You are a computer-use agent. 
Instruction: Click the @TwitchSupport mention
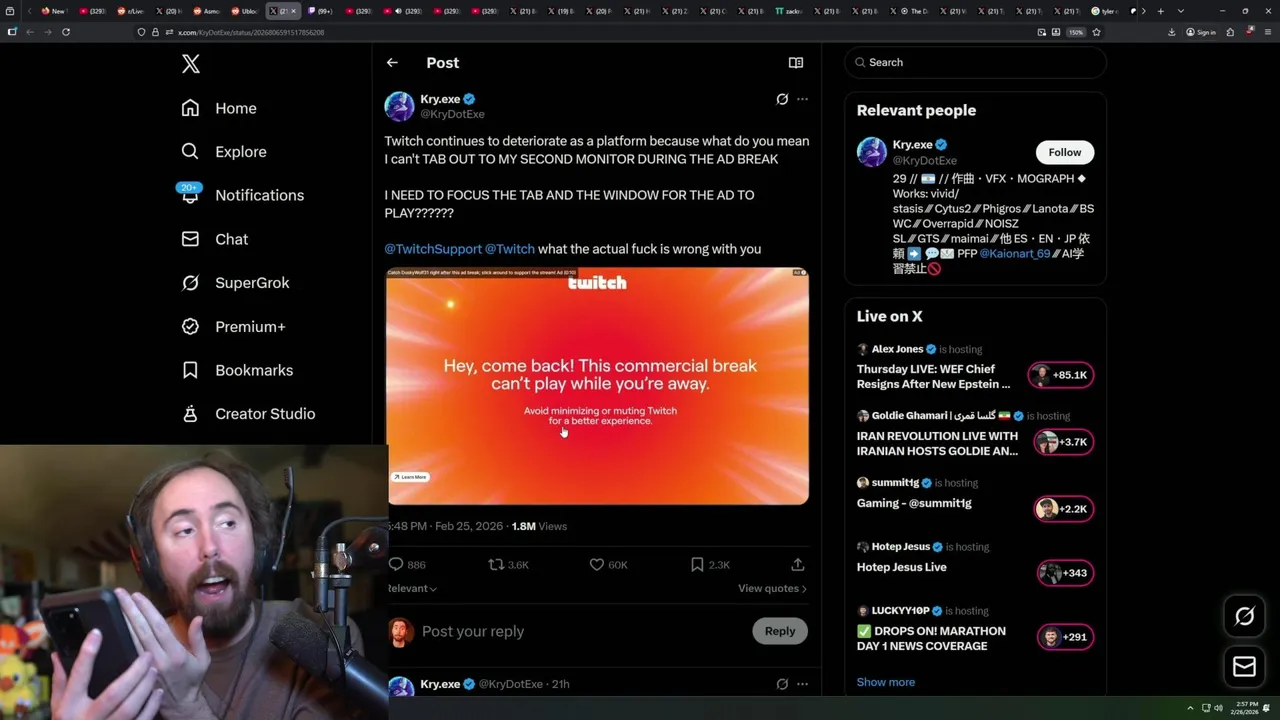tap(433, 249)
